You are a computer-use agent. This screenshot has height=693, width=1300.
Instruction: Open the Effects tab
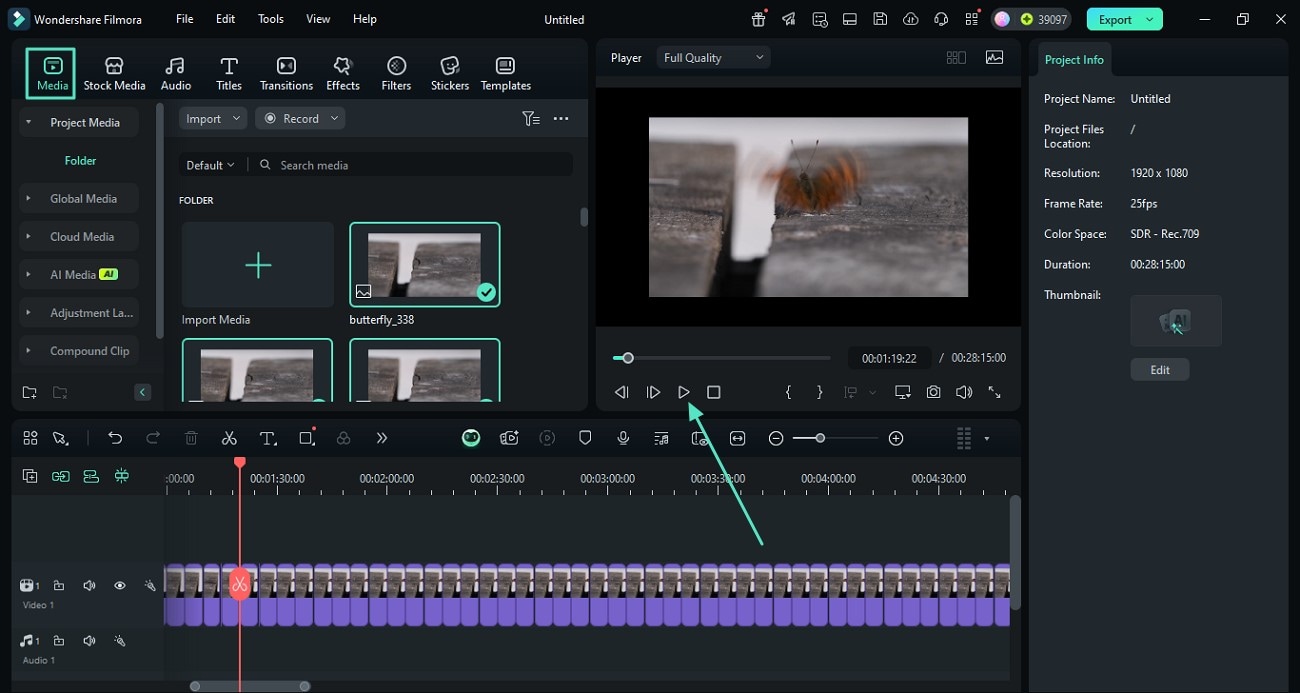[343, 73]
